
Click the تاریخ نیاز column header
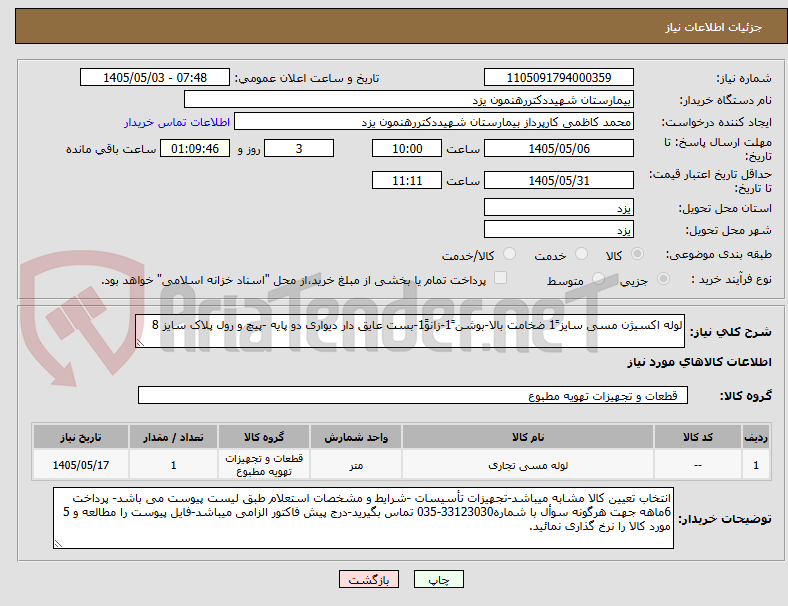pos(81,437)
